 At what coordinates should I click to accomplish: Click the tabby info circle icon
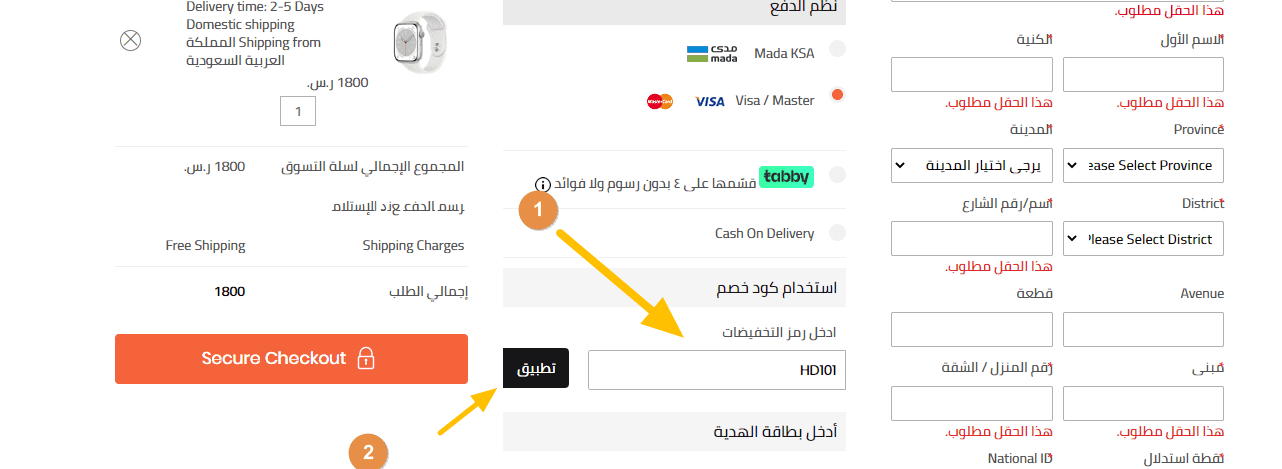542,184
